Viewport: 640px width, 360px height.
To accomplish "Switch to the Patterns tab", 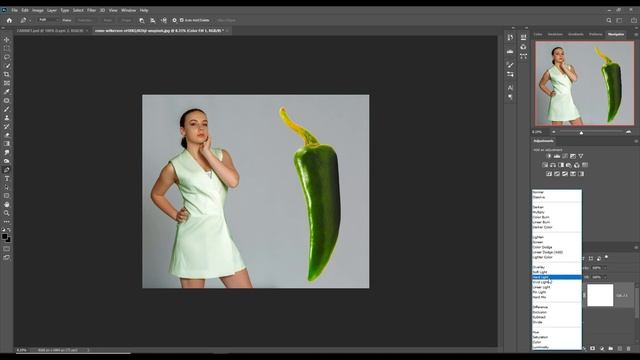I will (x=596, y=34).
